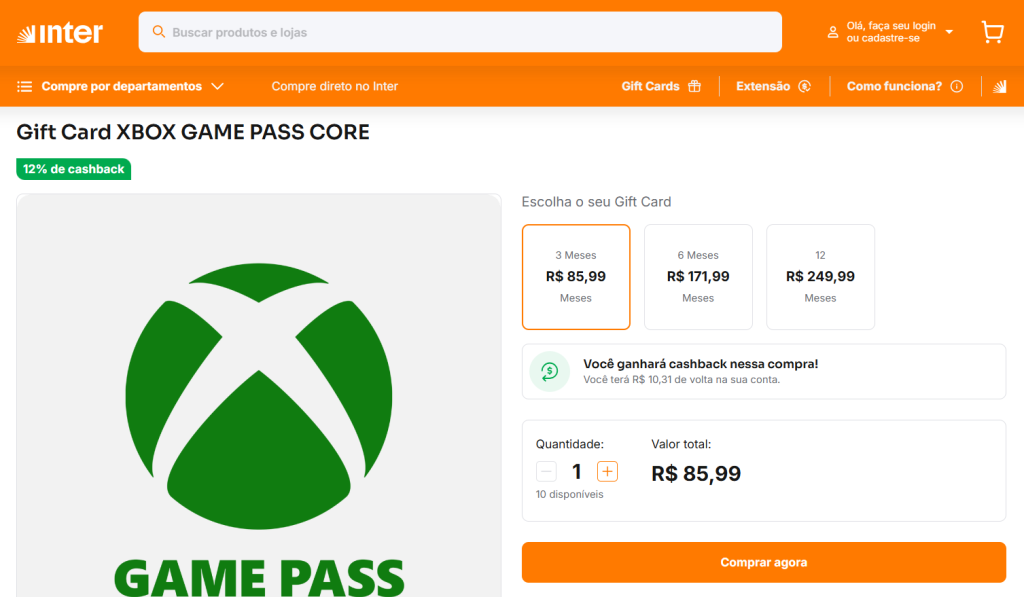Choose the 12 Meses R$ 249,99 option
This screenshot has height=597, width=1024.
click(820, 277)
